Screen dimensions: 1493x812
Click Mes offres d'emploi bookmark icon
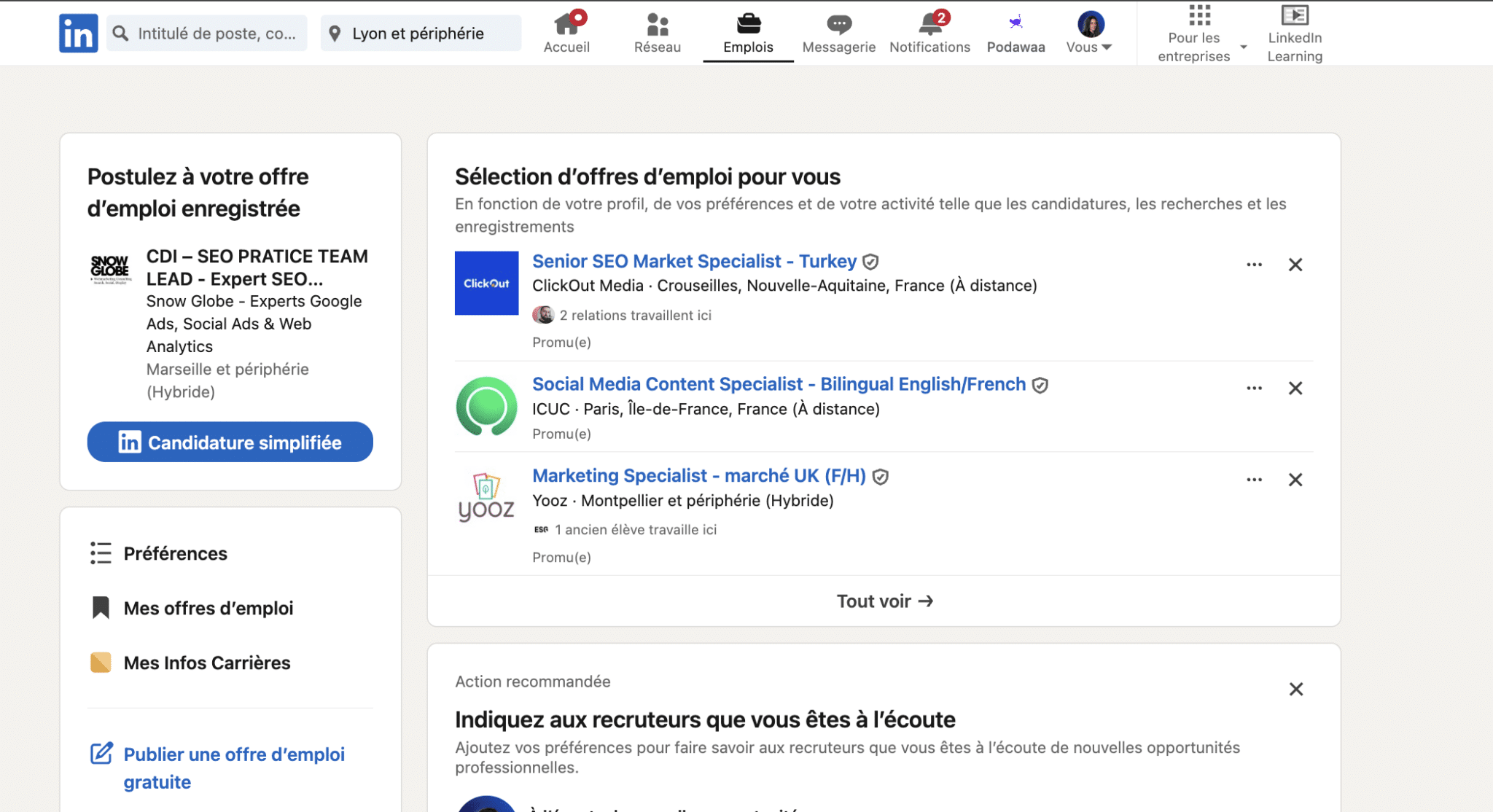101,608
